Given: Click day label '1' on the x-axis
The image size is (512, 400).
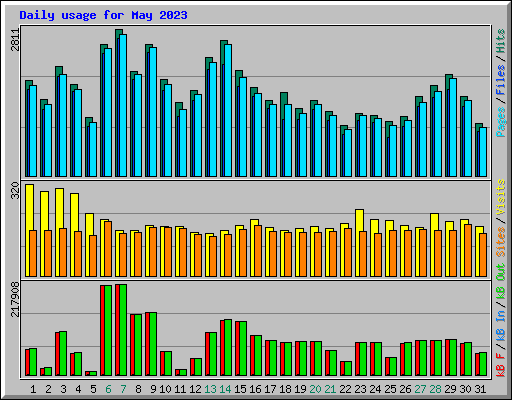Looking at the screenshot, I should pos(33,389).
